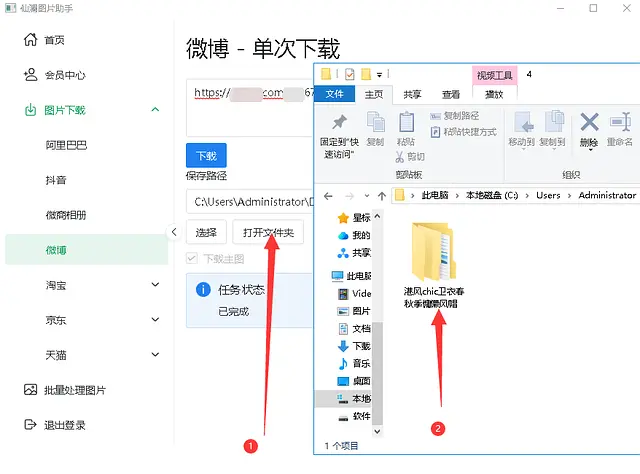Select 微商相册 in the sidebar

[x=87, y=215]
